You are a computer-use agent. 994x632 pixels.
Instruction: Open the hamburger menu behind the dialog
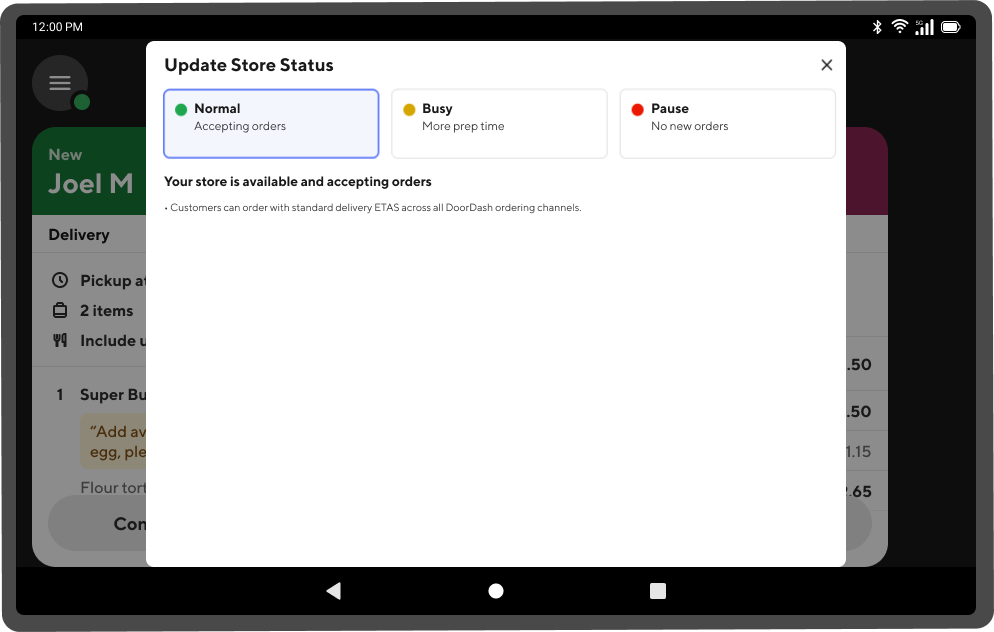[60, 83]
